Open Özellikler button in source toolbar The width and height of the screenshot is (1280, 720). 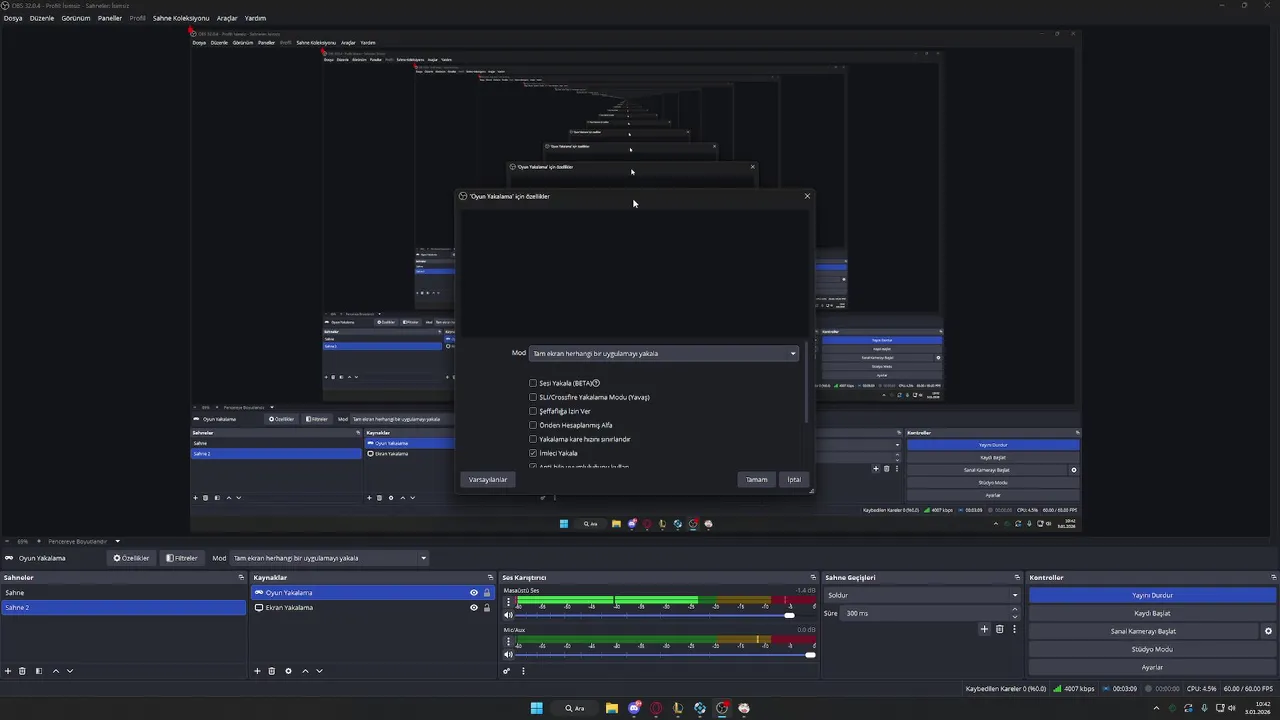click(131, 558)
